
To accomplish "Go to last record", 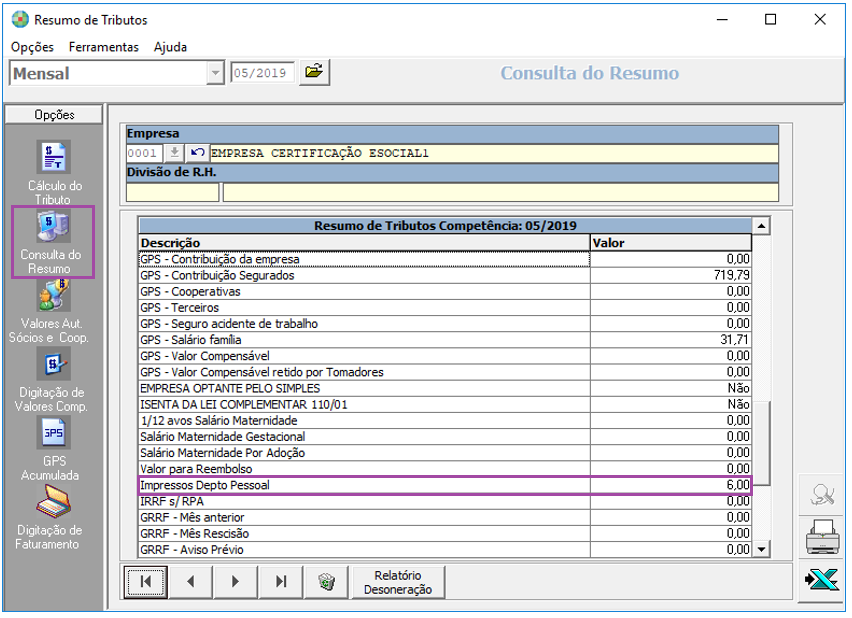I will click(281, 582).
